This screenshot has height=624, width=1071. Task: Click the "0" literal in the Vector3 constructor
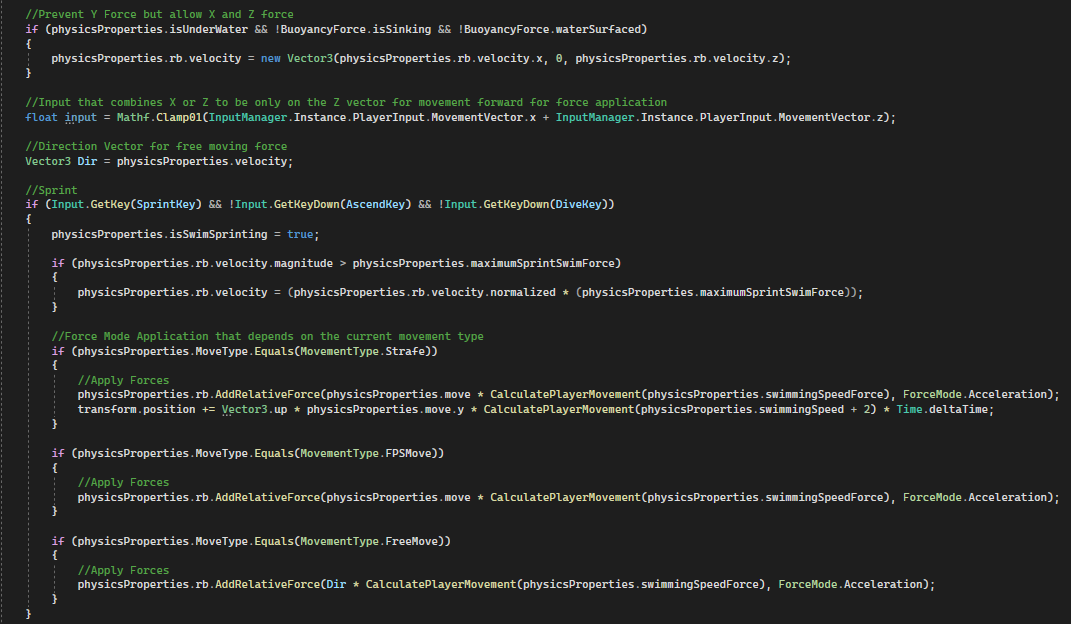pyautogui.click(x=559, y=59)
